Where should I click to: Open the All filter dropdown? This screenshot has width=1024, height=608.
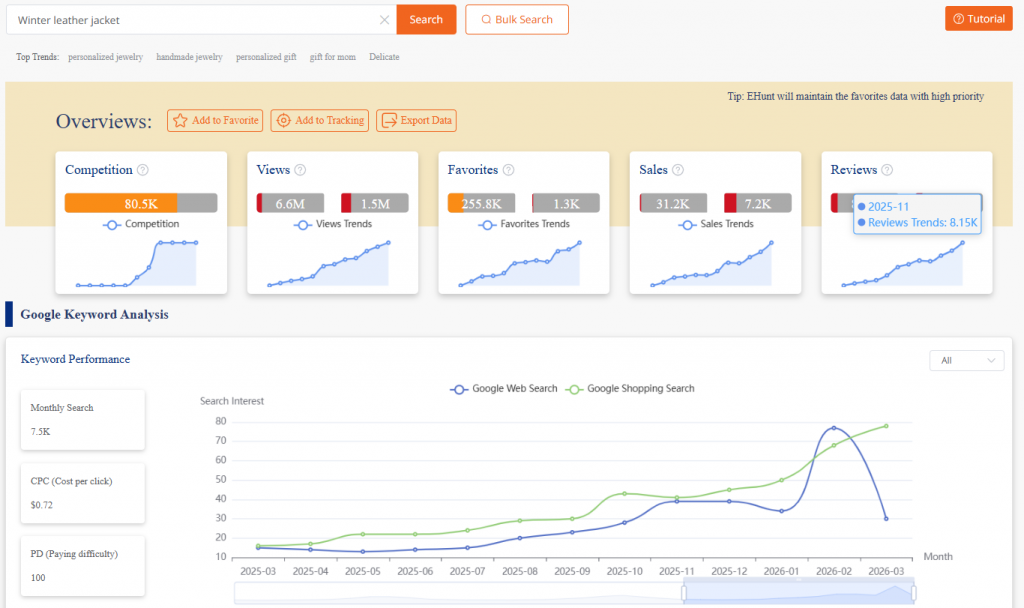(x=966, y=360)
